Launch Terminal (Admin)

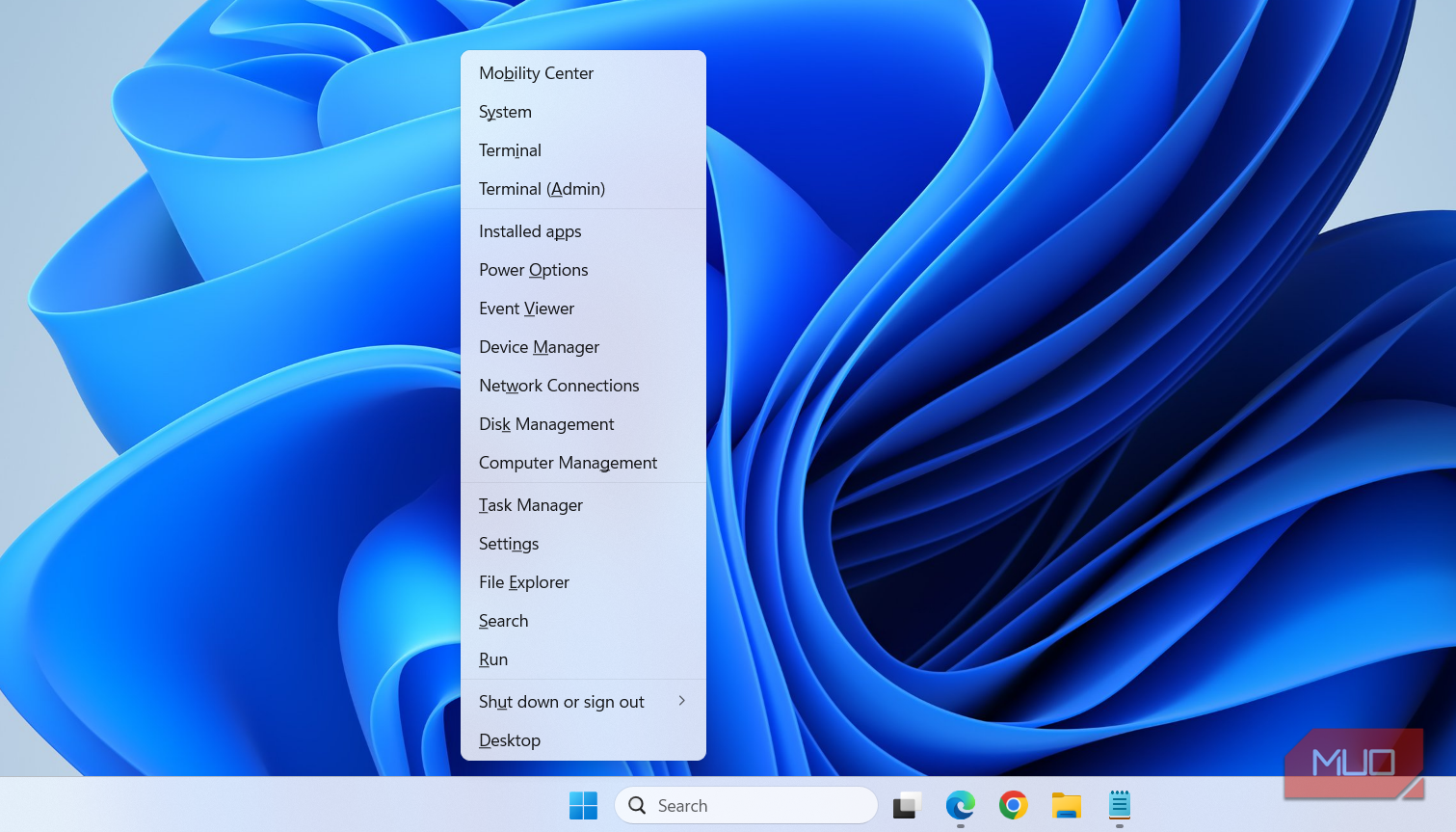[583, 189]
